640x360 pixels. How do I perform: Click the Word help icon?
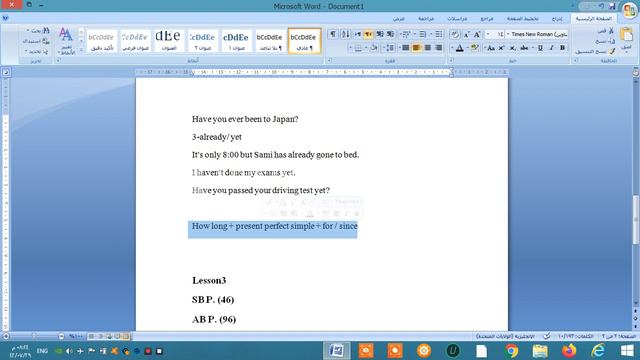point(5,18)
